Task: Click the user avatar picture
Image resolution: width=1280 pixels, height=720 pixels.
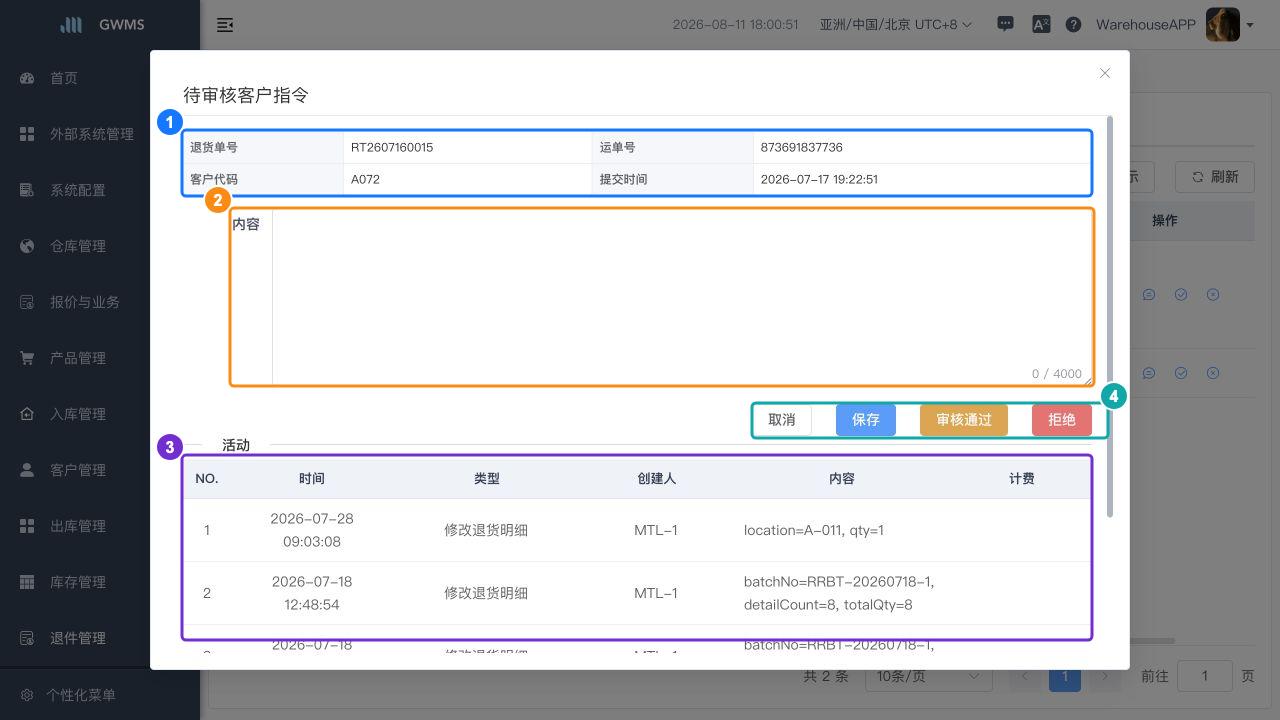Action: 1223,25
